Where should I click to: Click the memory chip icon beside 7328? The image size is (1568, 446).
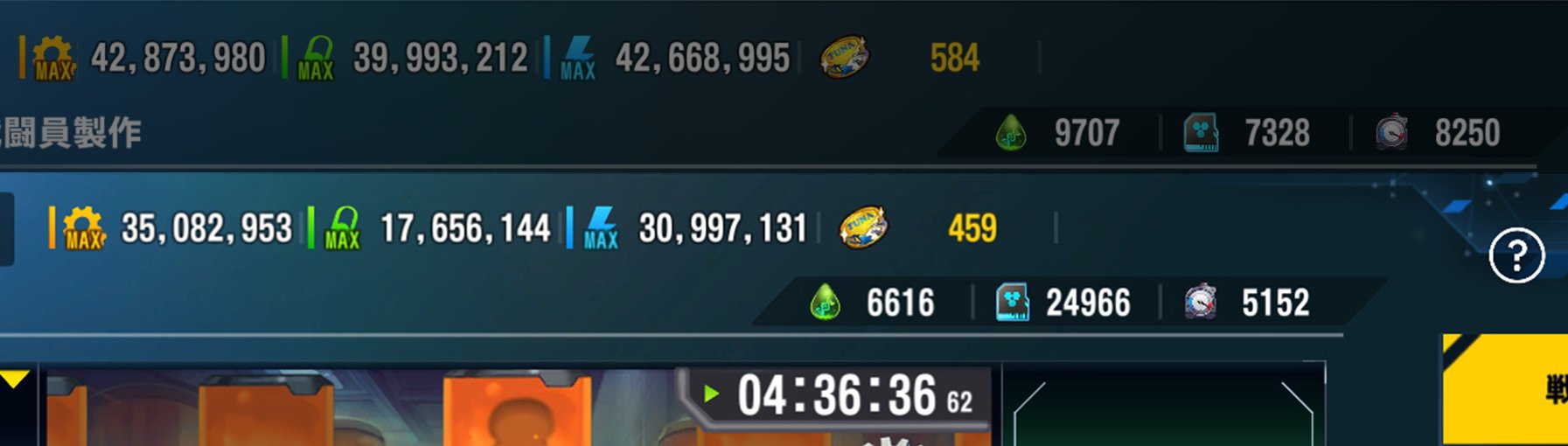coord(1201,133)
